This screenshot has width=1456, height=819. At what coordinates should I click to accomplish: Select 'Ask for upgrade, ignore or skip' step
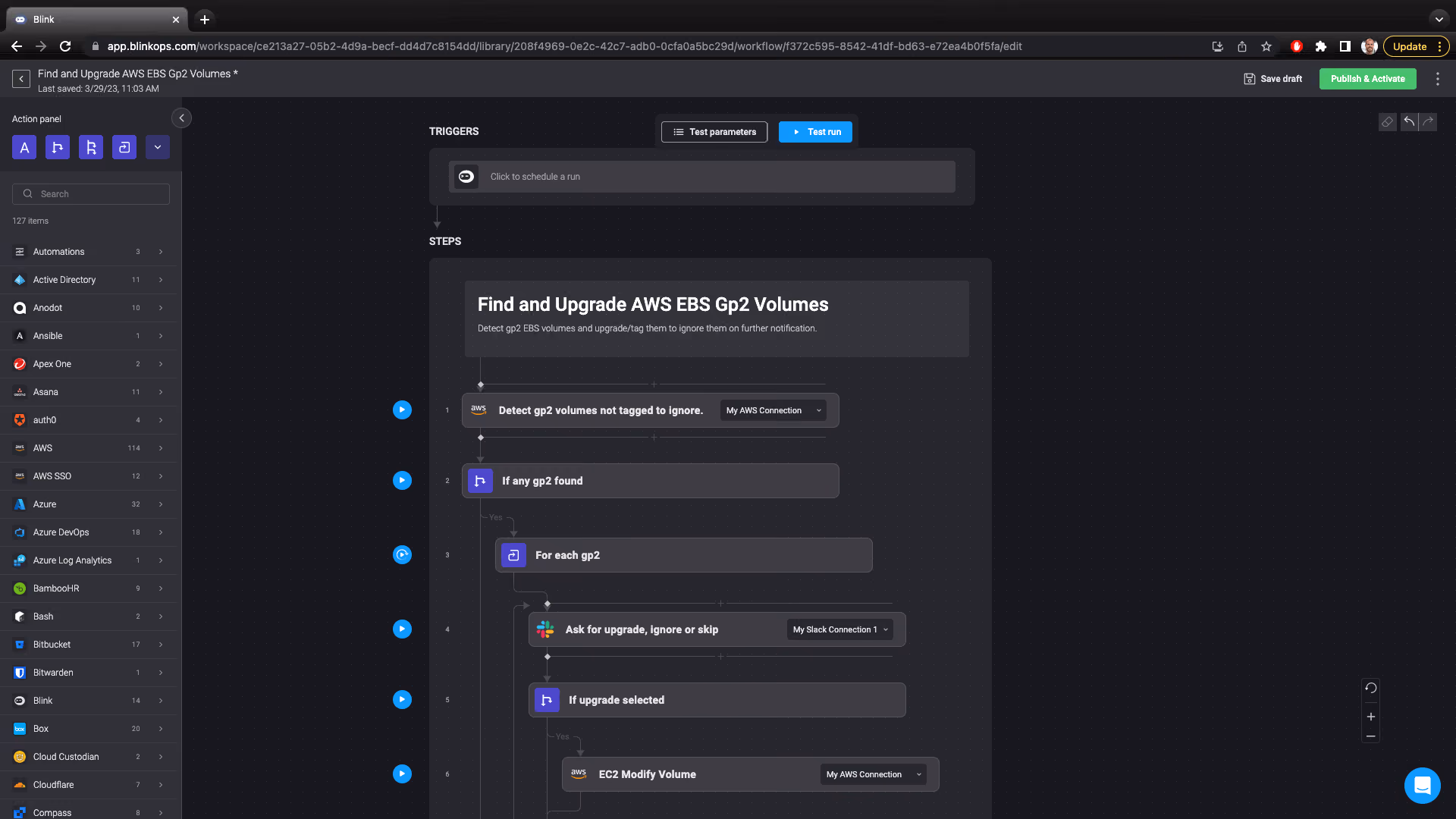[717, 629]
